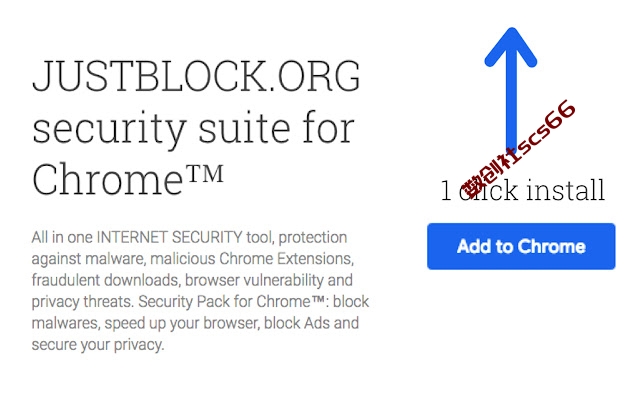Click the 'privacy threats' phrase
Image resolution: width=640 pixels, height=400 pixels.
(83, 302)
